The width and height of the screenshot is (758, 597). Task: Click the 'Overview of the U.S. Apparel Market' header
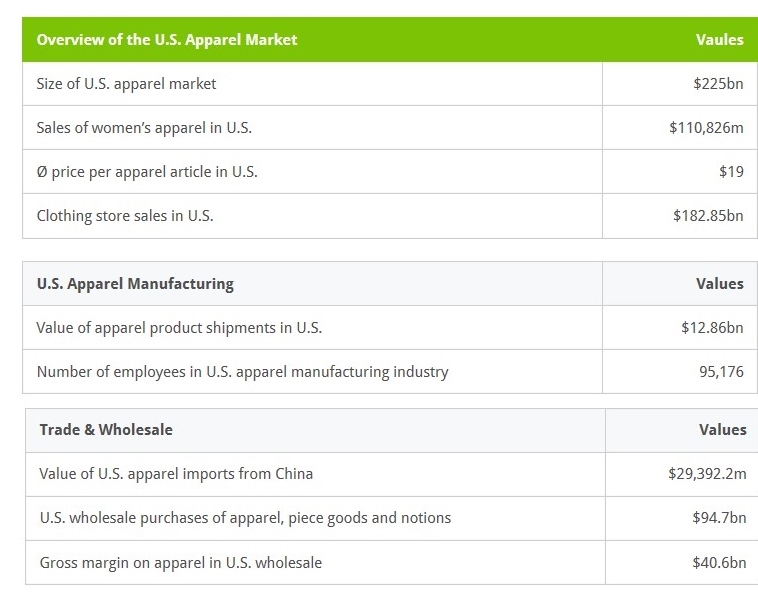coord(167,40)
